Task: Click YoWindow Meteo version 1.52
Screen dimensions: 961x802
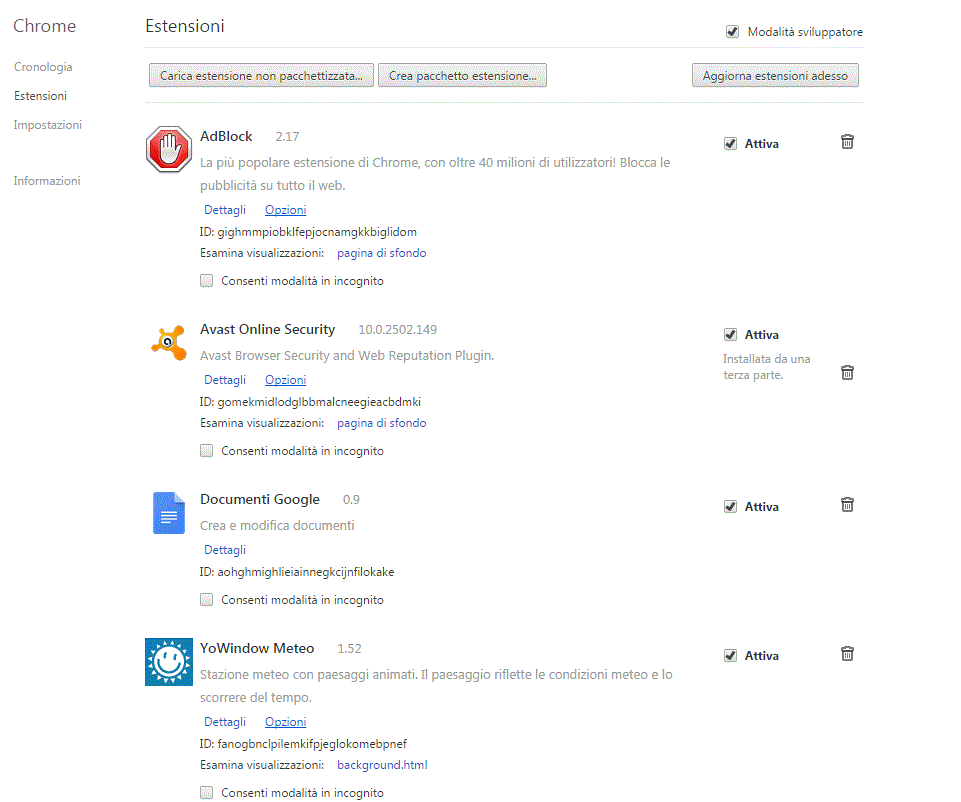Action: 349,649
